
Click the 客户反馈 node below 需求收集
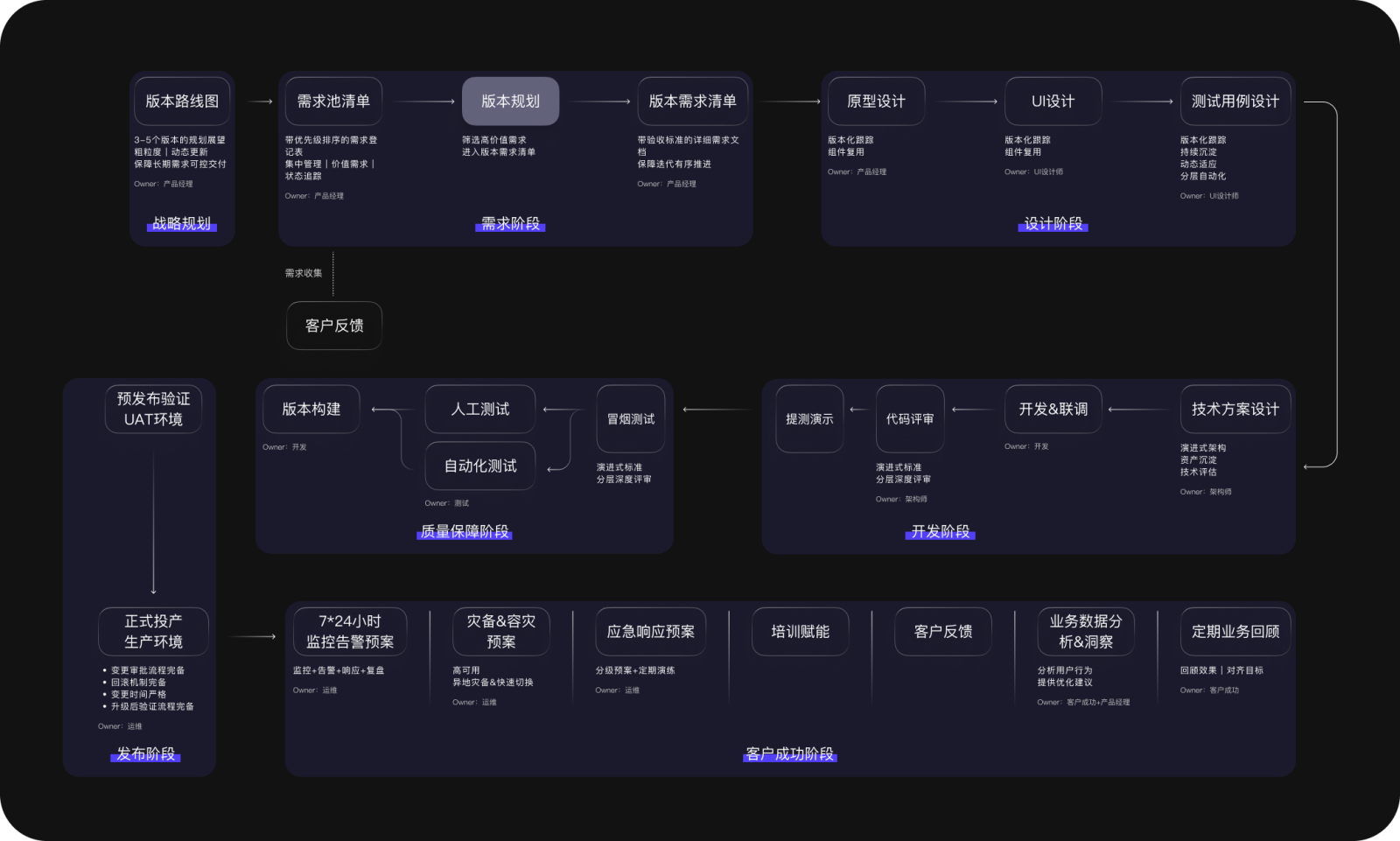(333, 326)
